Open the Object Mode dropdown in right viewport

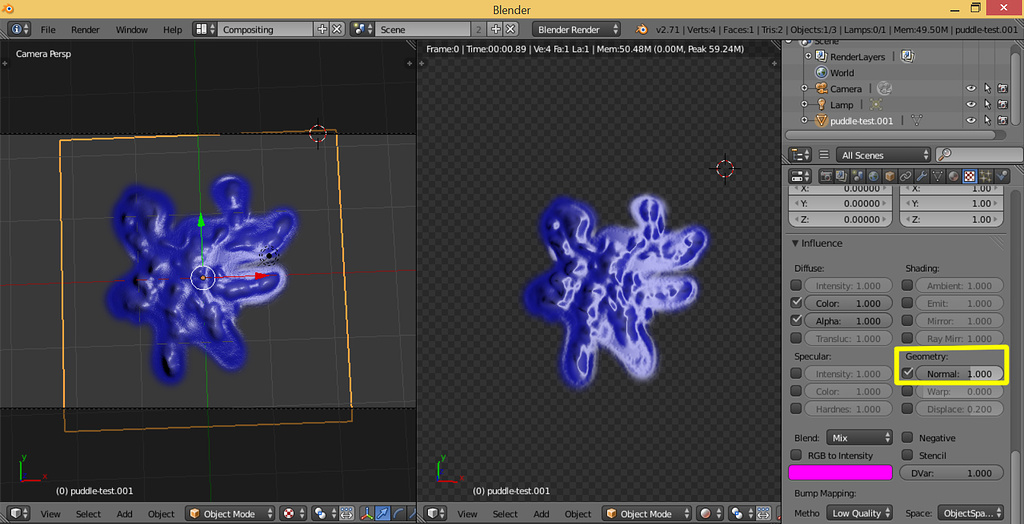tap(647, 514)
